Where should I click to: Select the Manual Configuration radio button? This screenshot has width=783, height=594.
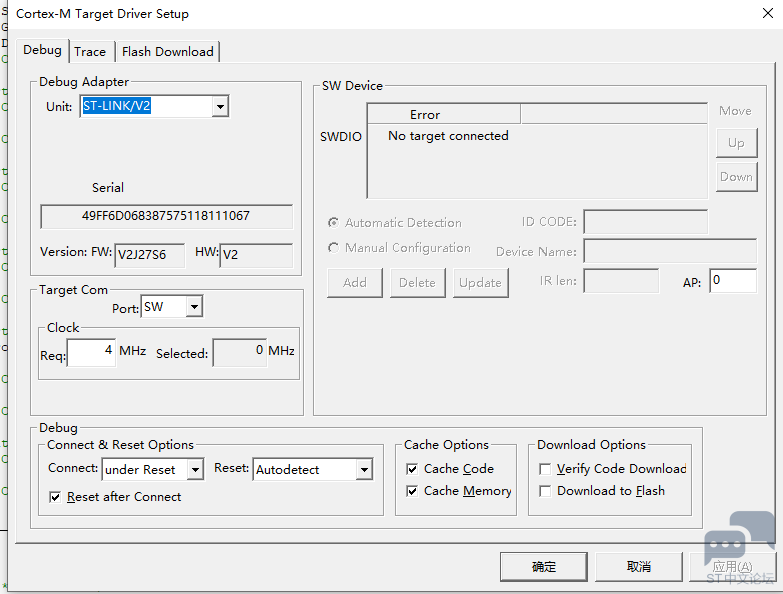coord(334,248)
